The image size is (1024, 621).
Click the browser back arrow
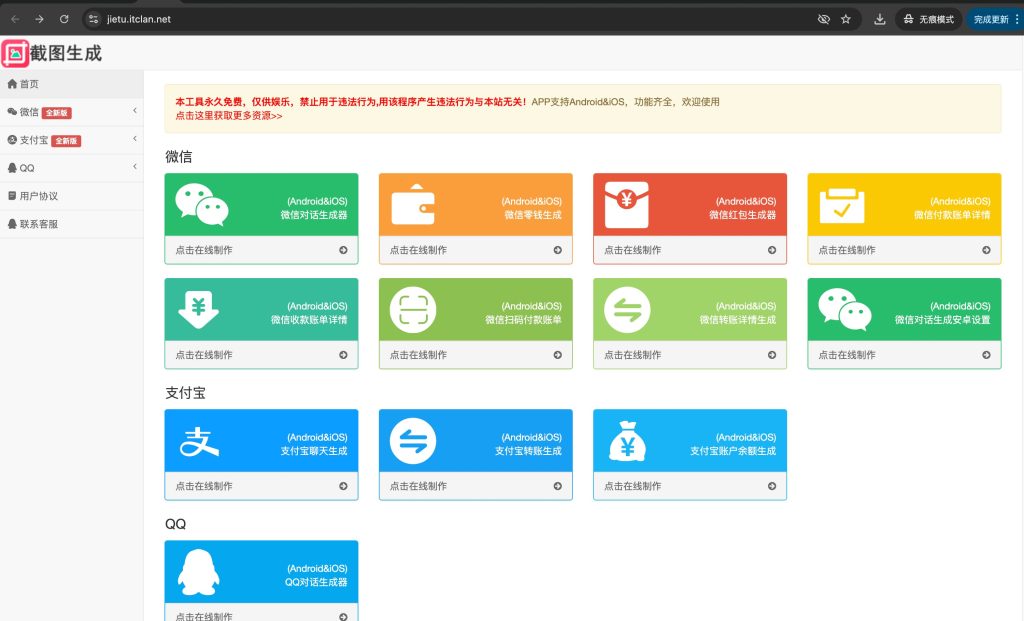click(x=15, y=19)
